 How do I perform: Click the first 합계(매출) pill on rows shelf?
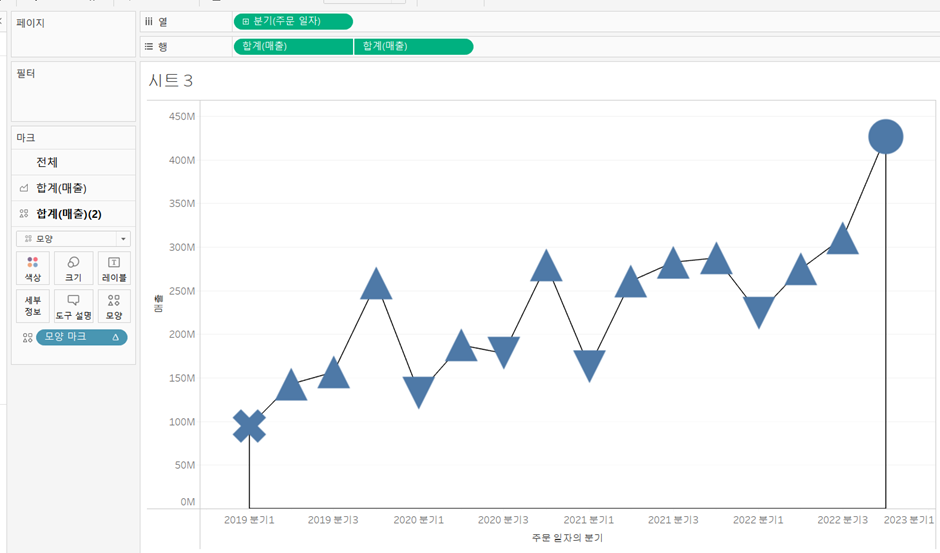(x=293, y=46)
